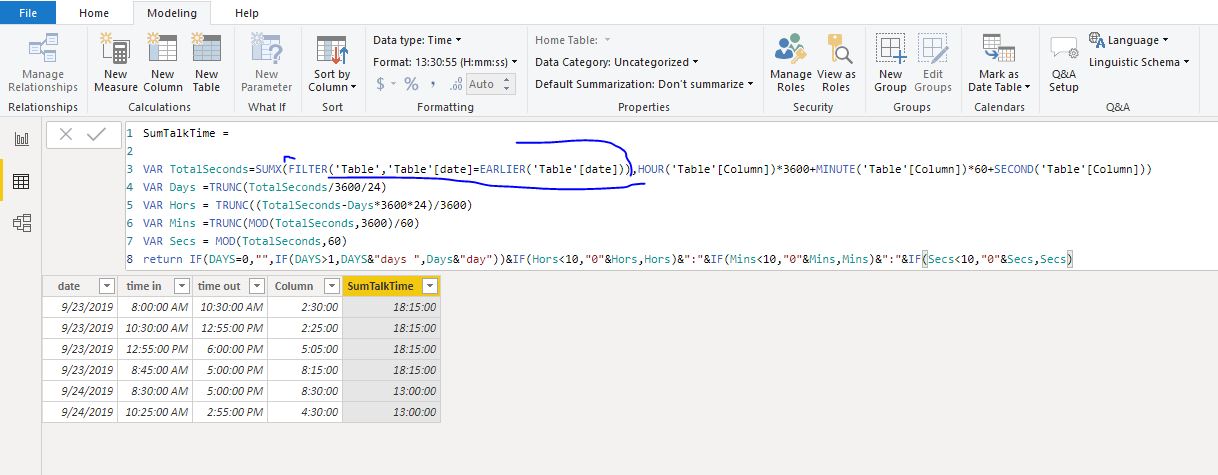The width and height of the screenshot is (1218, 475).
Task: Open Linguistic Schema dropdown
Action: 1139,62
